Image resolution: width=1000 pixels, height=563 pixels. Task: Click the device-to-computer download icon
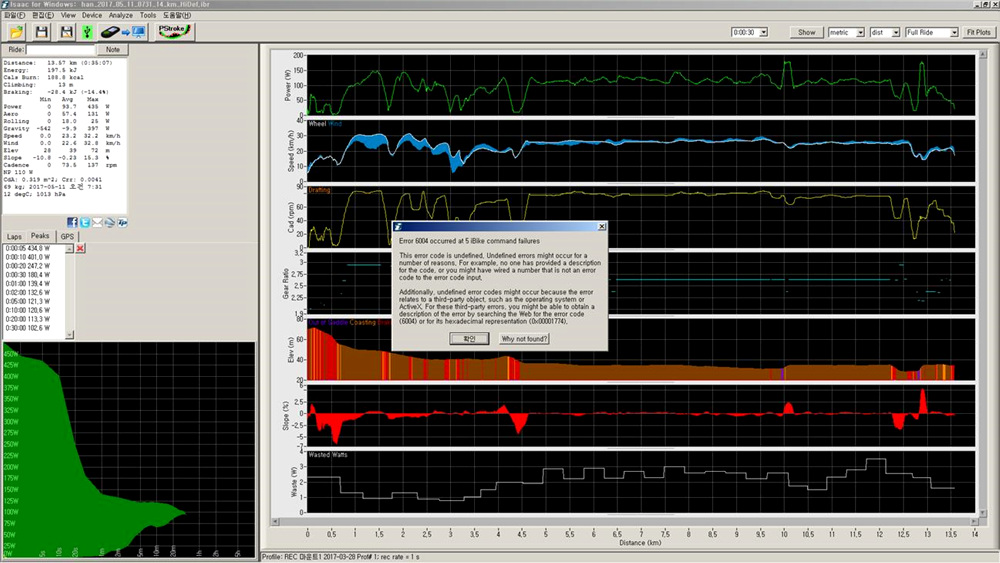coord(124,32)
